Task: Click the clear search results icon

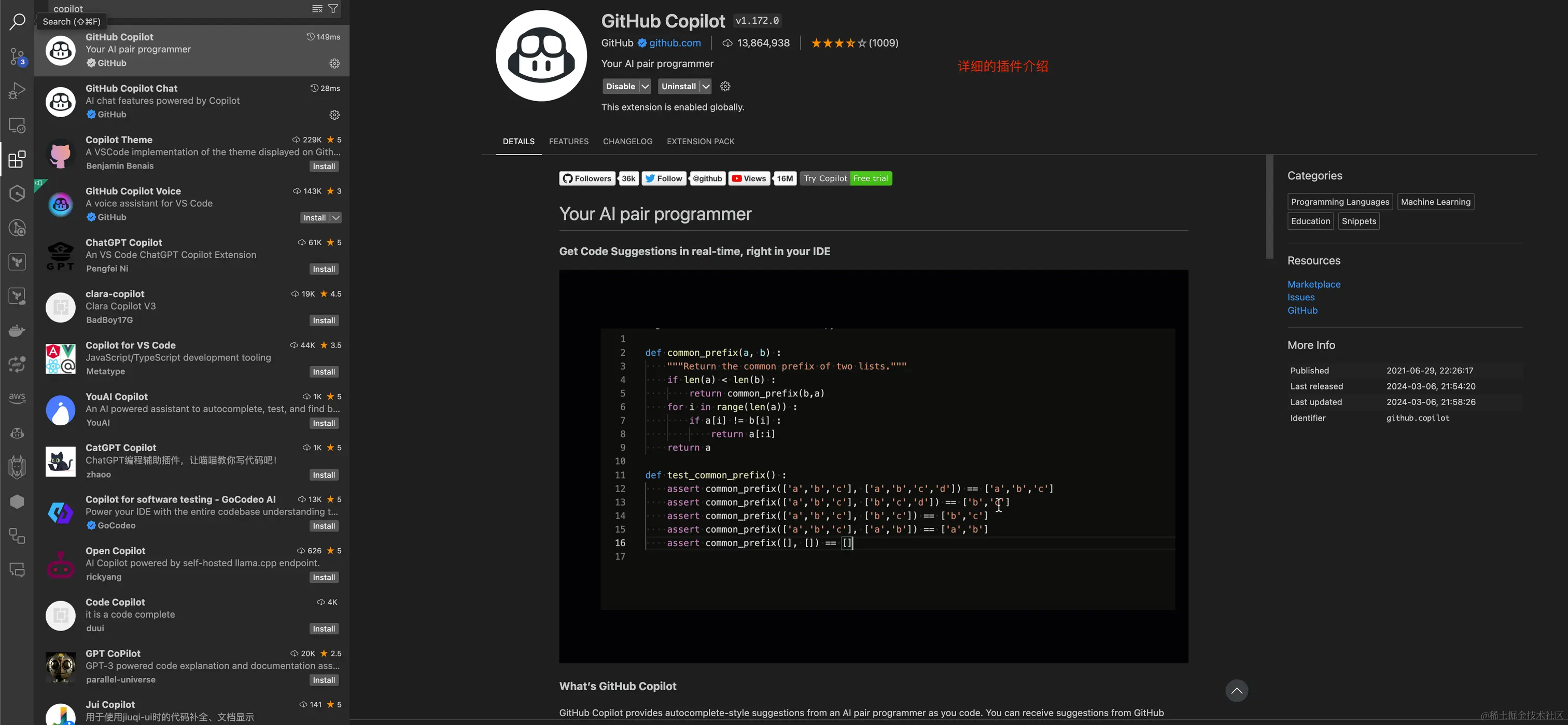Action: pos(317,8)
